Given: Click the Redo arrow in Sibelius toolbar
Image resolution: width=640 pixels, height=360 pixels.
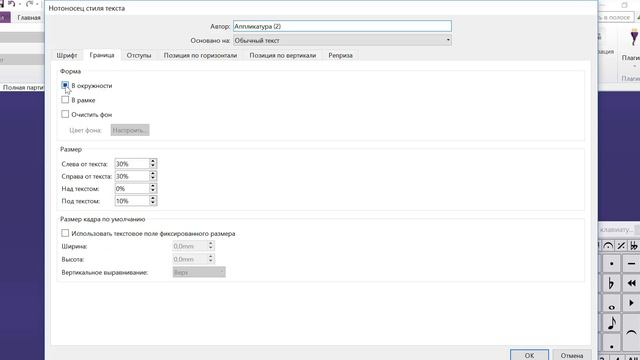Looking at the screenshot, I should tap(29, 4).
